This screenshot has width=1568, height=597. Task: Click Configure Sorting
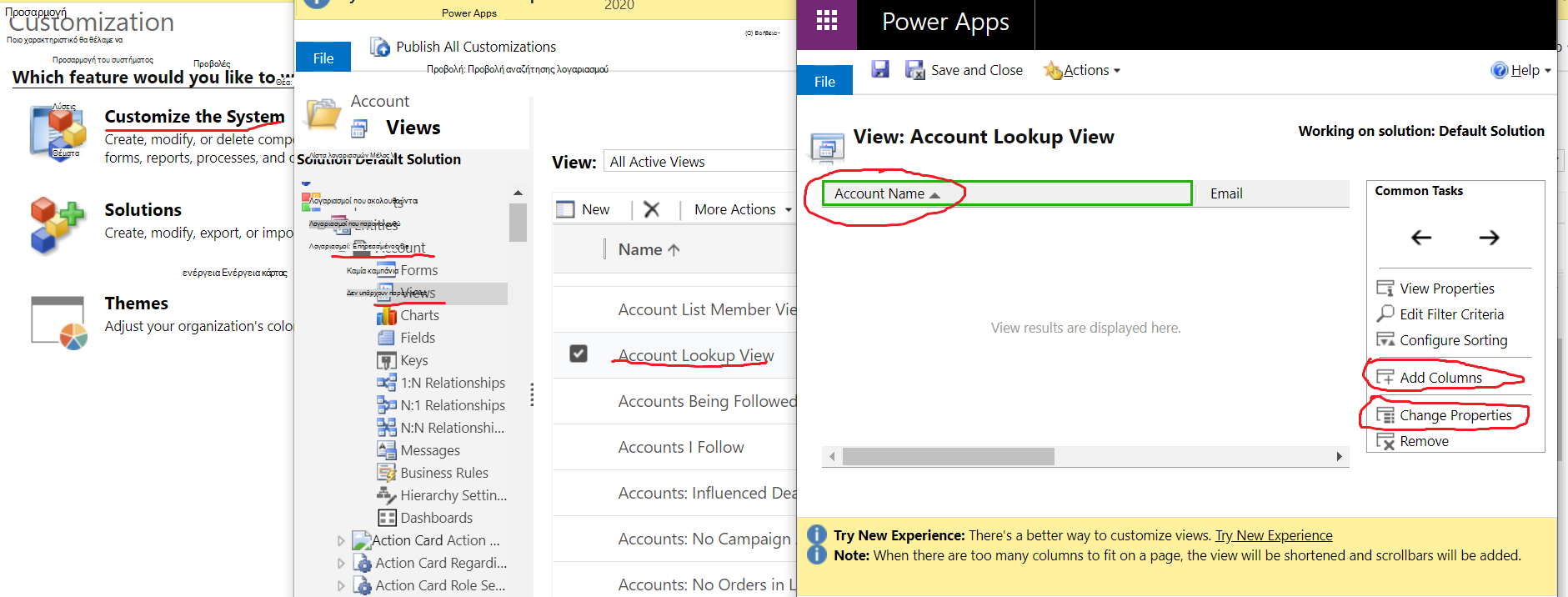tap(1442, 340)
